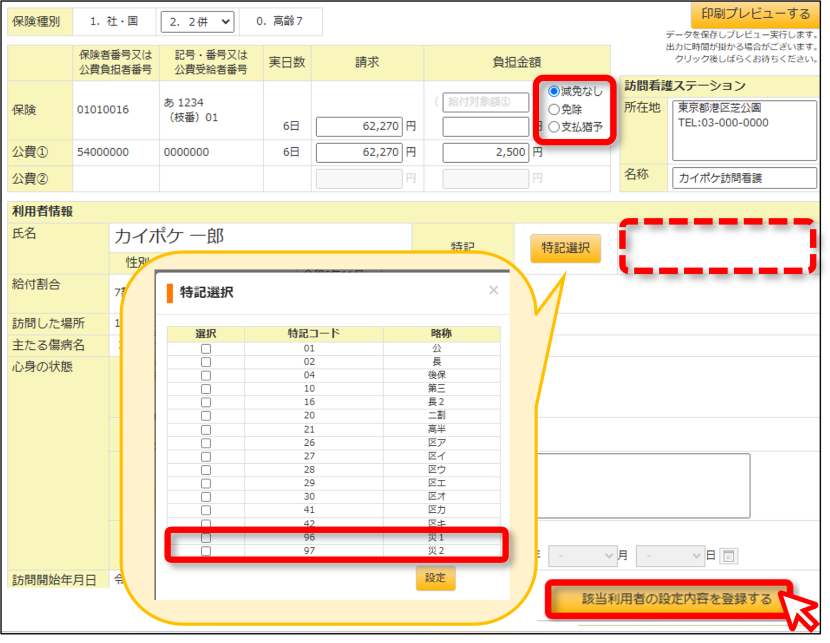
Task: Close the 特記選択 dialog with X
Action: tap(493, 290)
